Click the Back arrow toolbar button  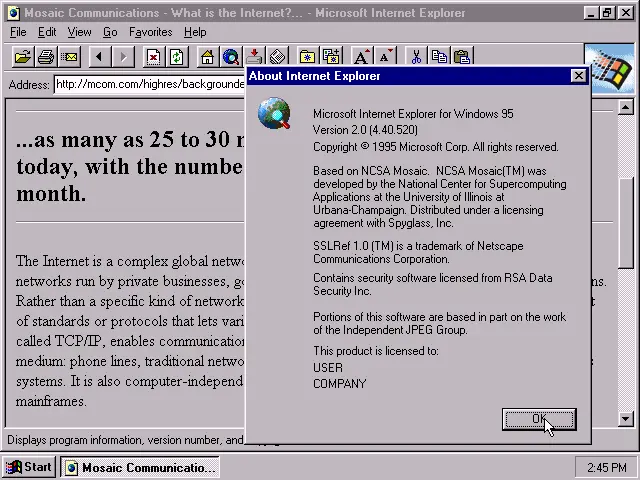pyautogui.click(x=100, y=56)
